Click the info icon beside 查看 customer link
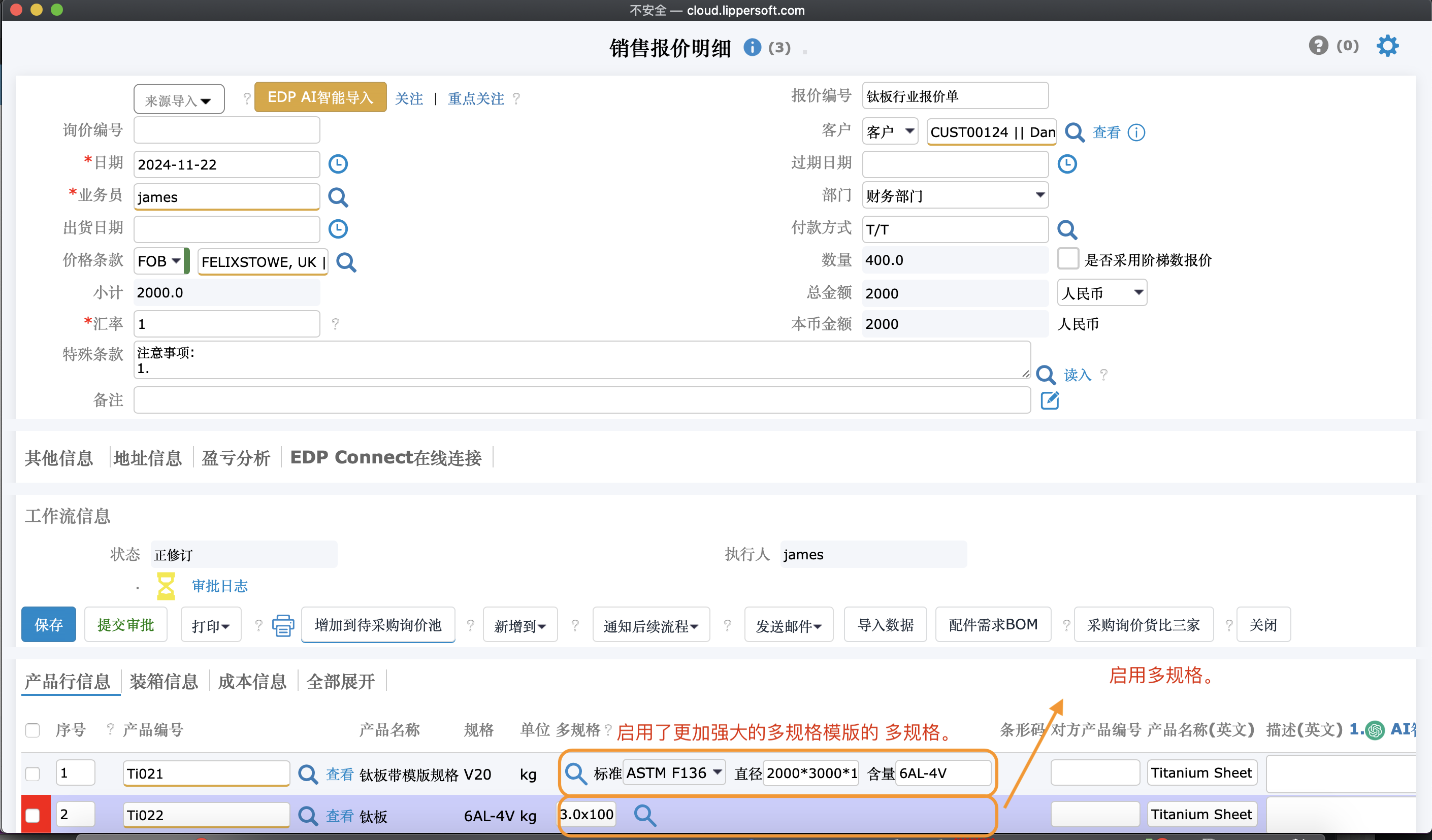The height and width of the screenshot is (840, 1432). [1136, 132]
